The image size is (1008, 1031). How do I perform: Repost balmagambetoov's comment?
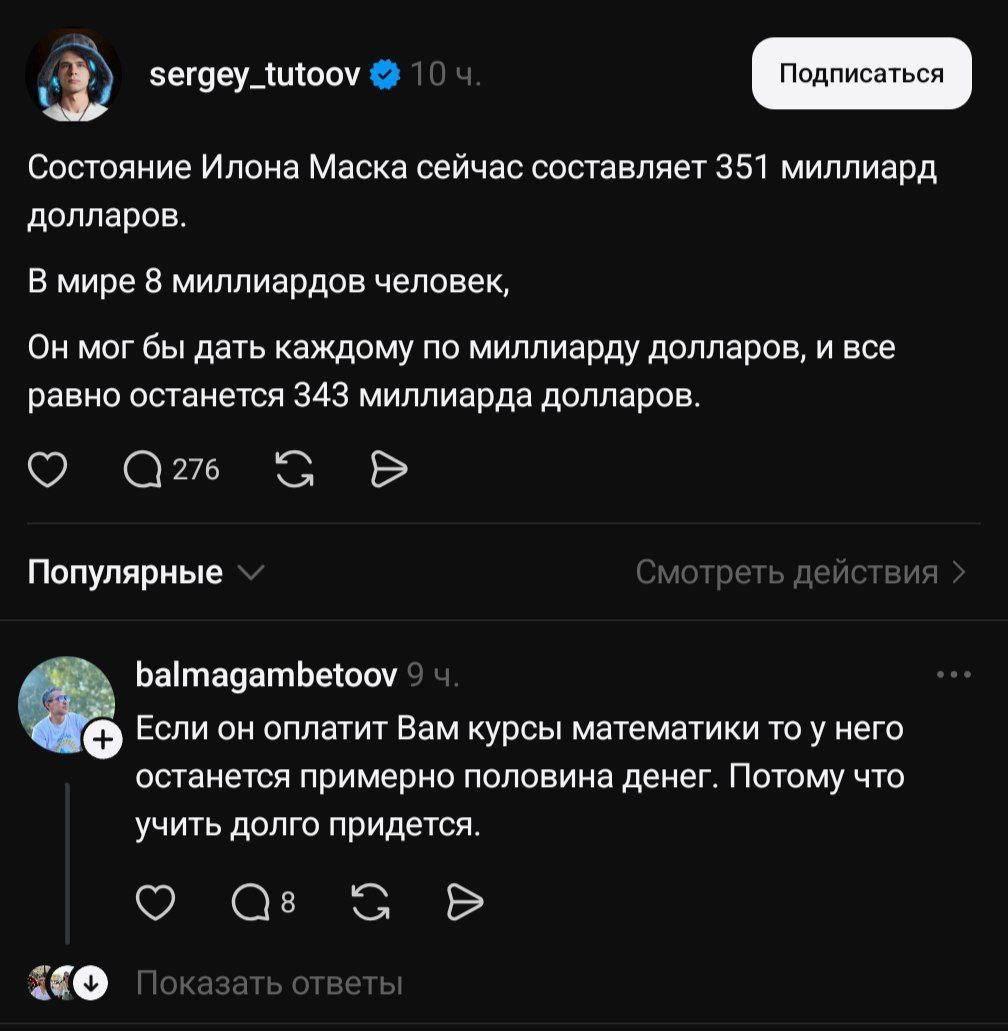click(x=372, y=903)
